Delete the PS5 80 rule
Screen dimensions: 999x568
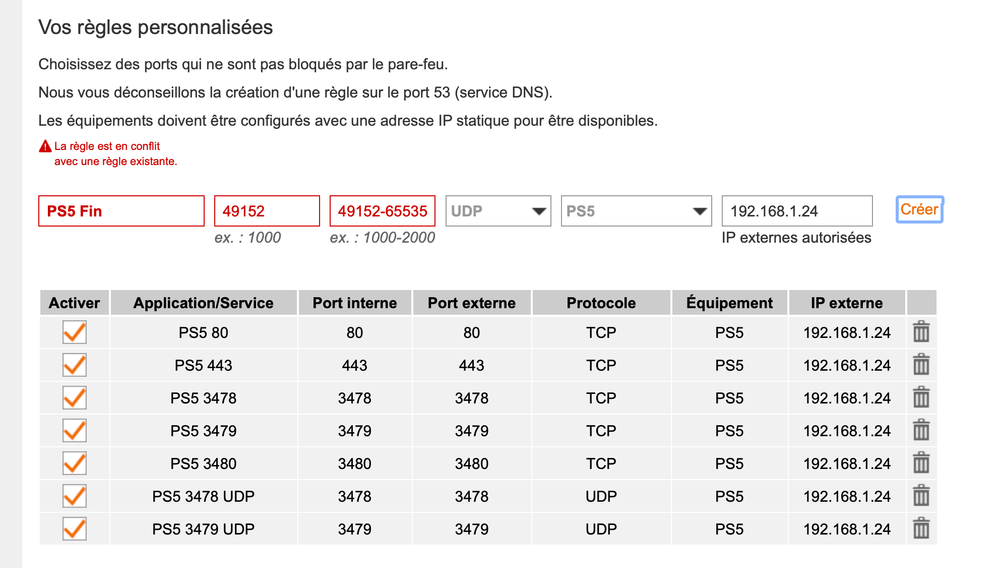[x=921, y=332]
